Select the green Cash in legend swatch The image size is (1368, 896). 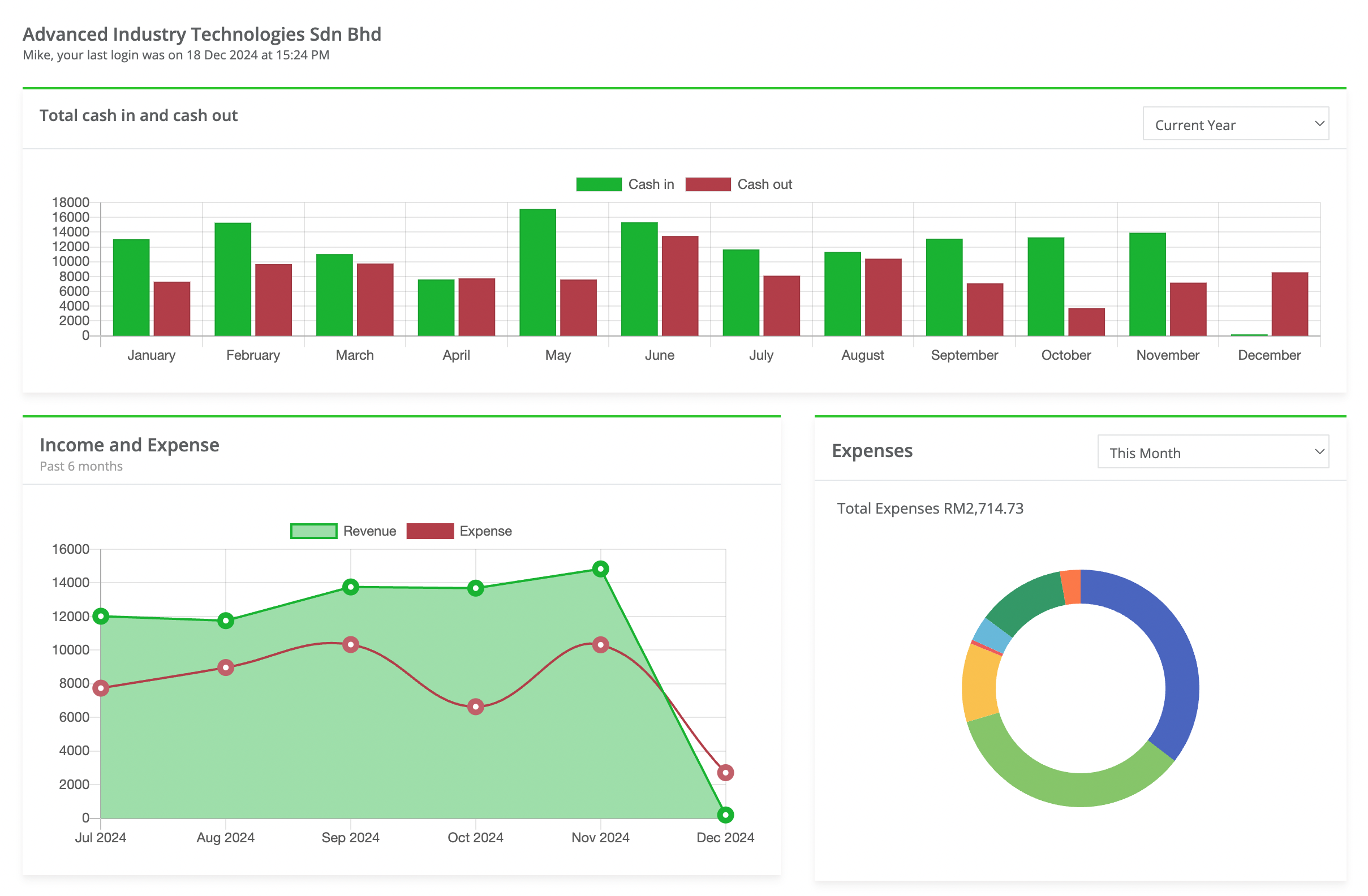click(x=599, y=184)
